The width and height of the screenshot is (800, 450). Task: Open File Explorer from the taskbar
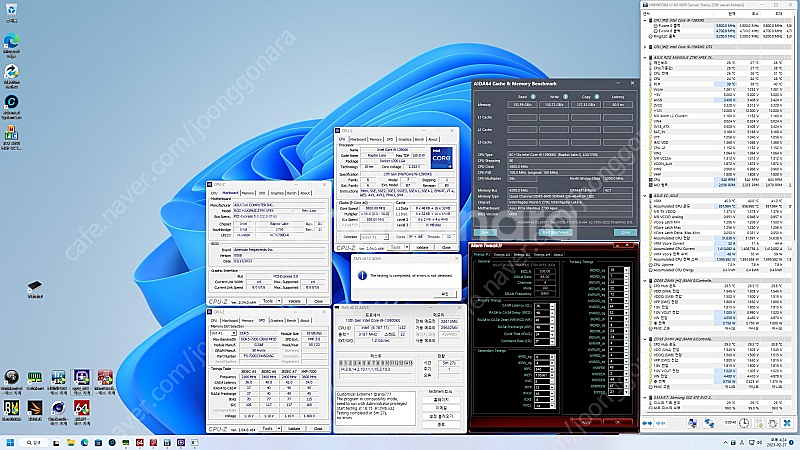71,442
